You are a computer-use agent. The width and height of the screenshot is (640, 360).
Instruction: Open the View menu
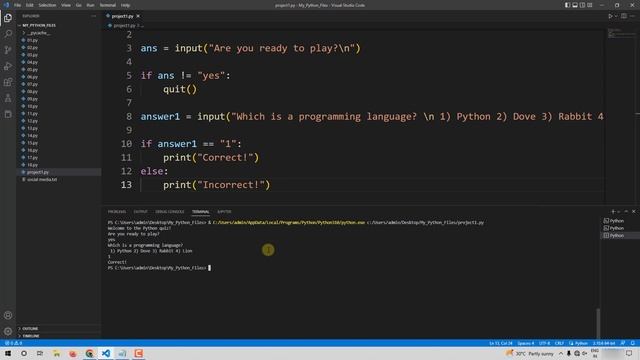coord(66,5)
